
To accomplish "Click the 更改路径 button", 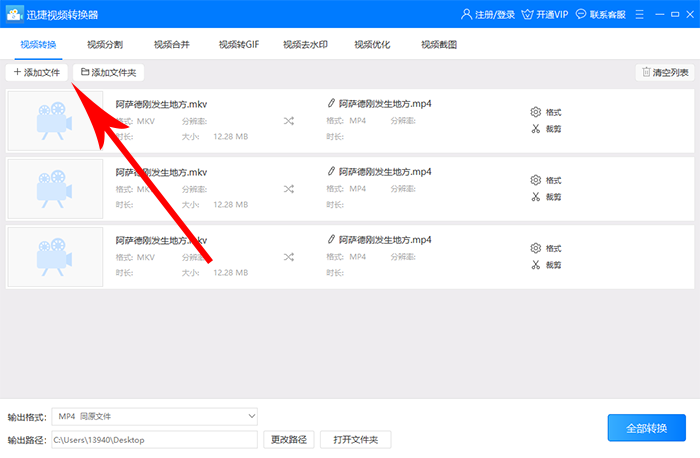I will (x=289, y=440).
